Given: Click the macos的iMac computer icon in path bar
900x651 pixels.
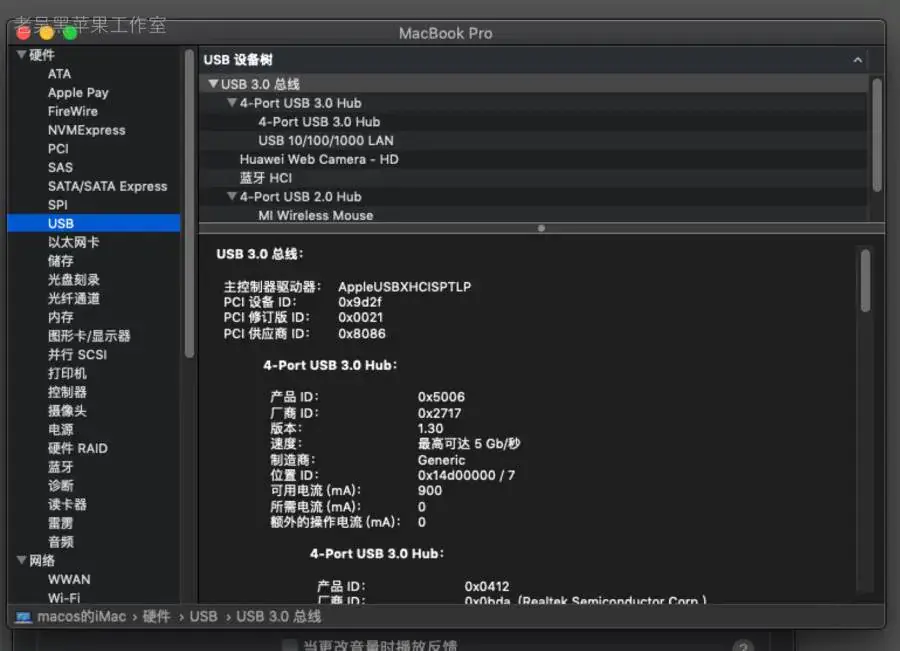Looking at the screenshot, I should pyautogui.click(x=24, y=617).
